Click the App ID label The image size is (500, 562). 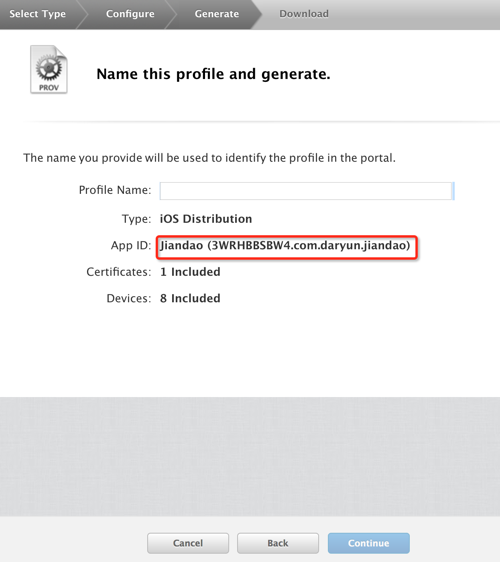(x=131, y=246)
